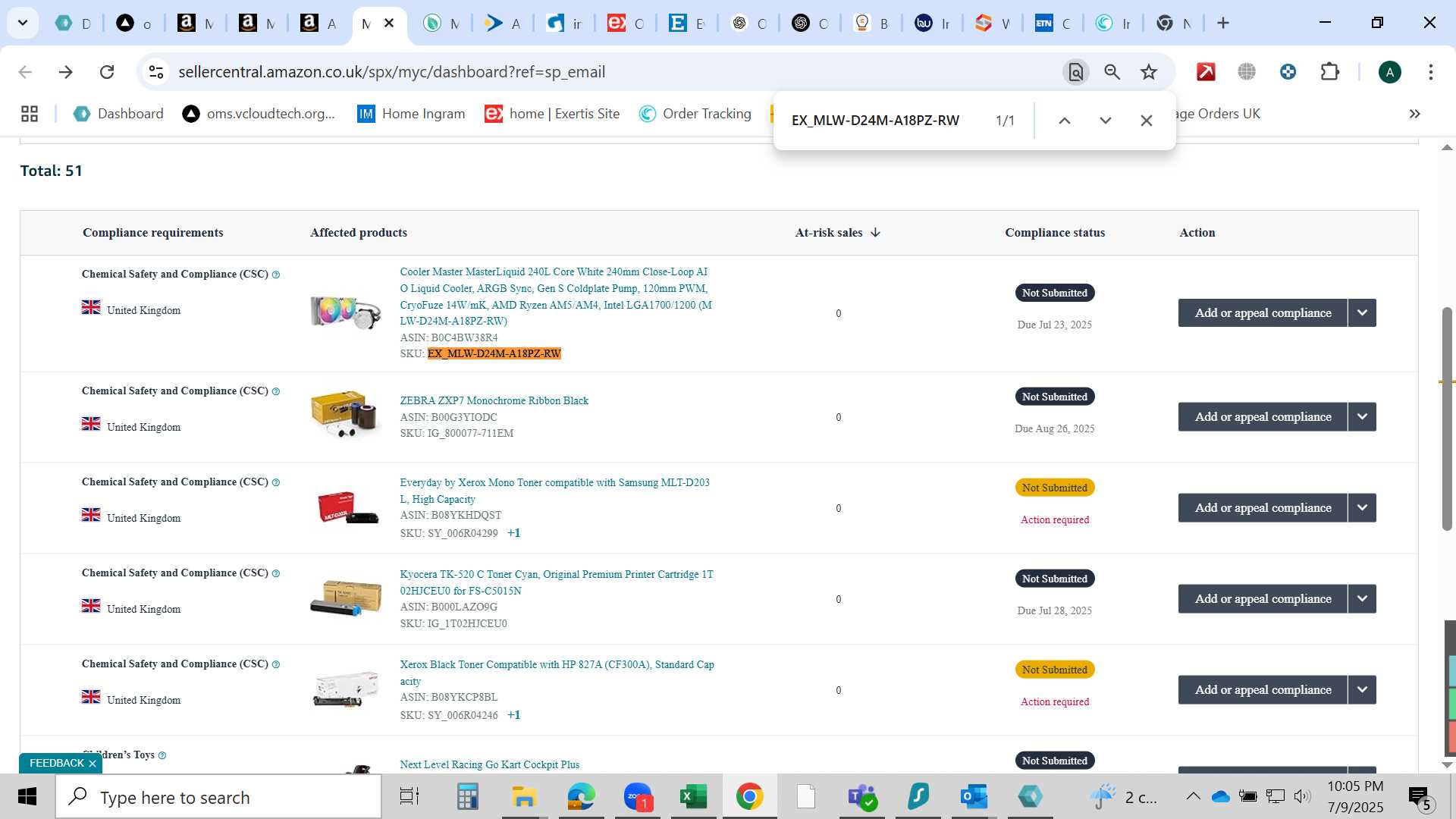Image resolution: width=1456 pixels, height=819 pixels.
Task: Expand +1 SKUs for Xerox Black Toner
Action: 513,715
